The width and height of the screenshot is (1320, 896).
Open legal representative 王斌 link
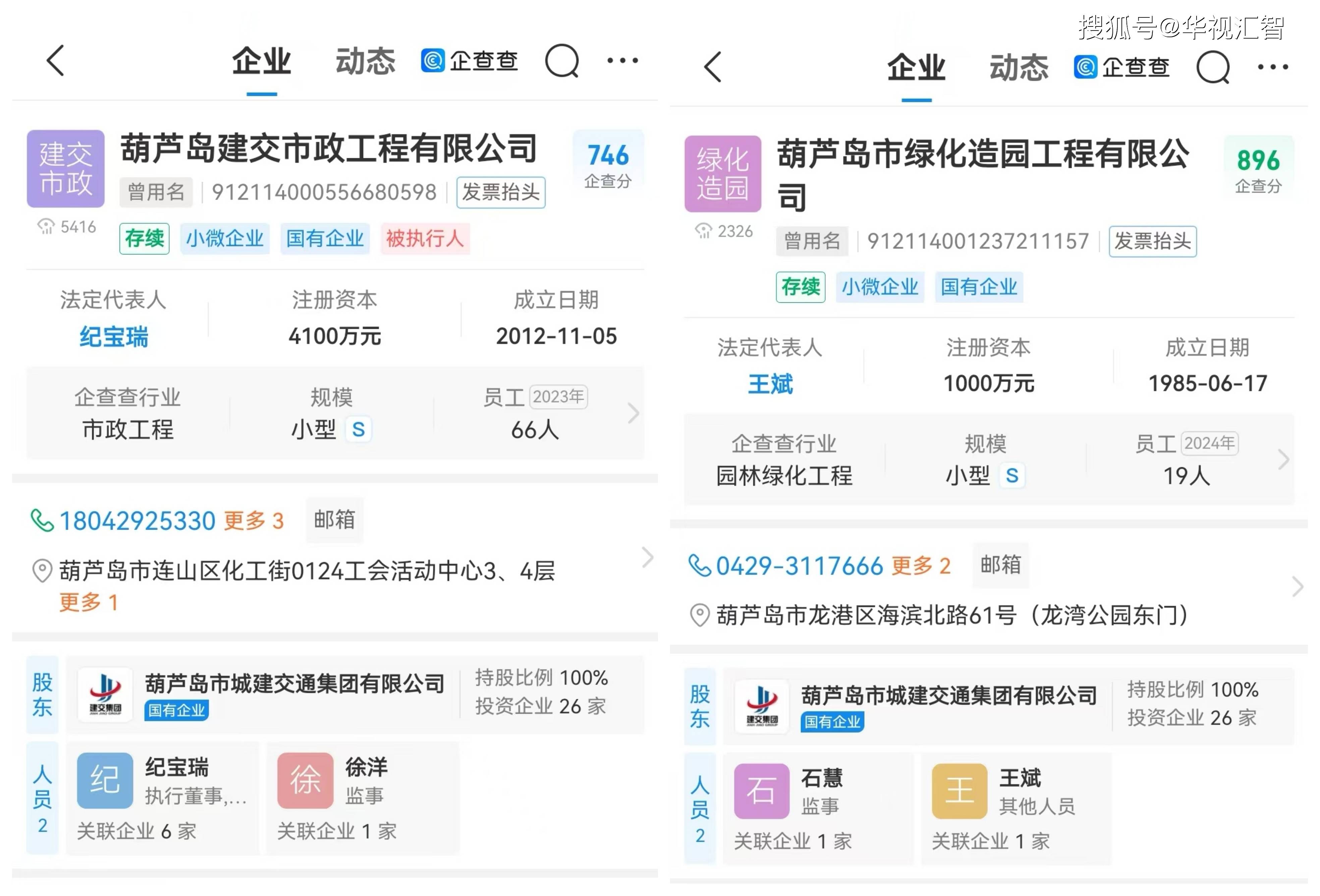[770, 384]
